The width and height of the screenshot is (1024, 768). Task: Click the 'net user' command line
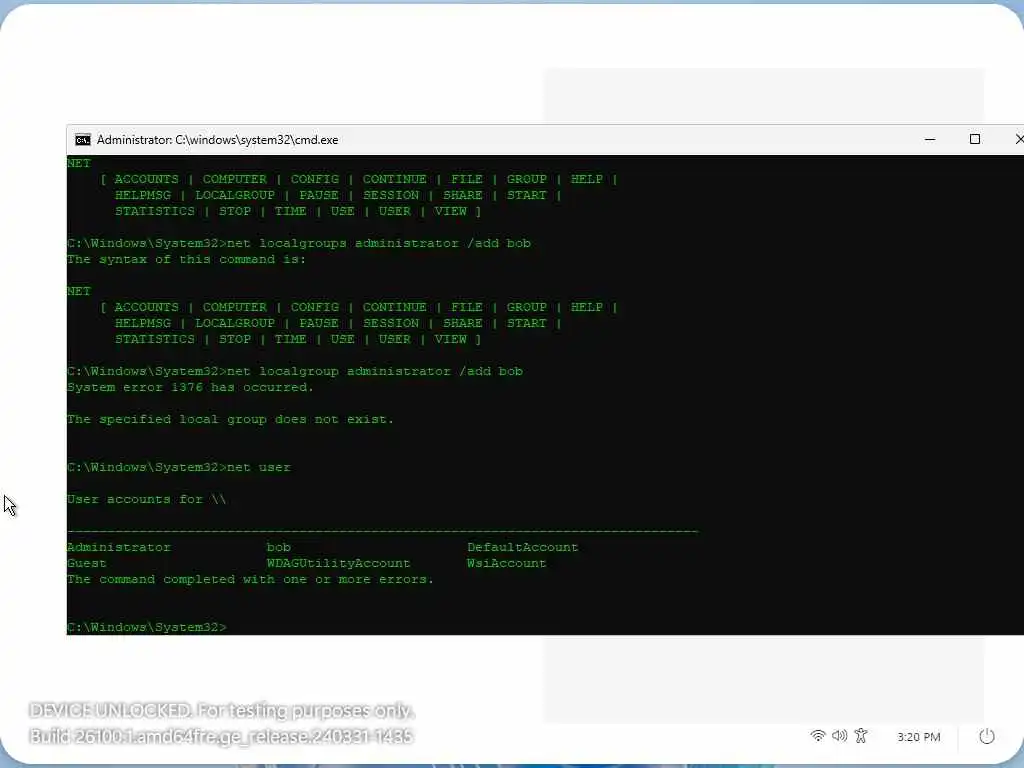179,468
